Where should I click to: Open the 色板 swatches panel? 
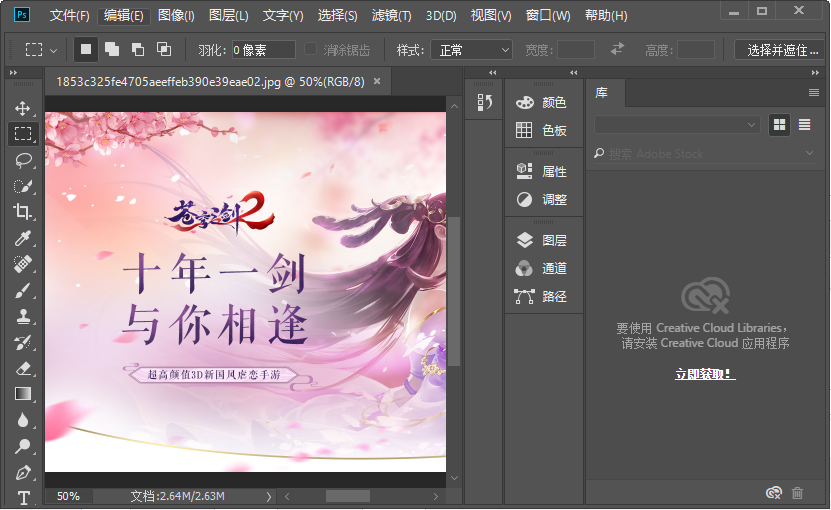542,130
